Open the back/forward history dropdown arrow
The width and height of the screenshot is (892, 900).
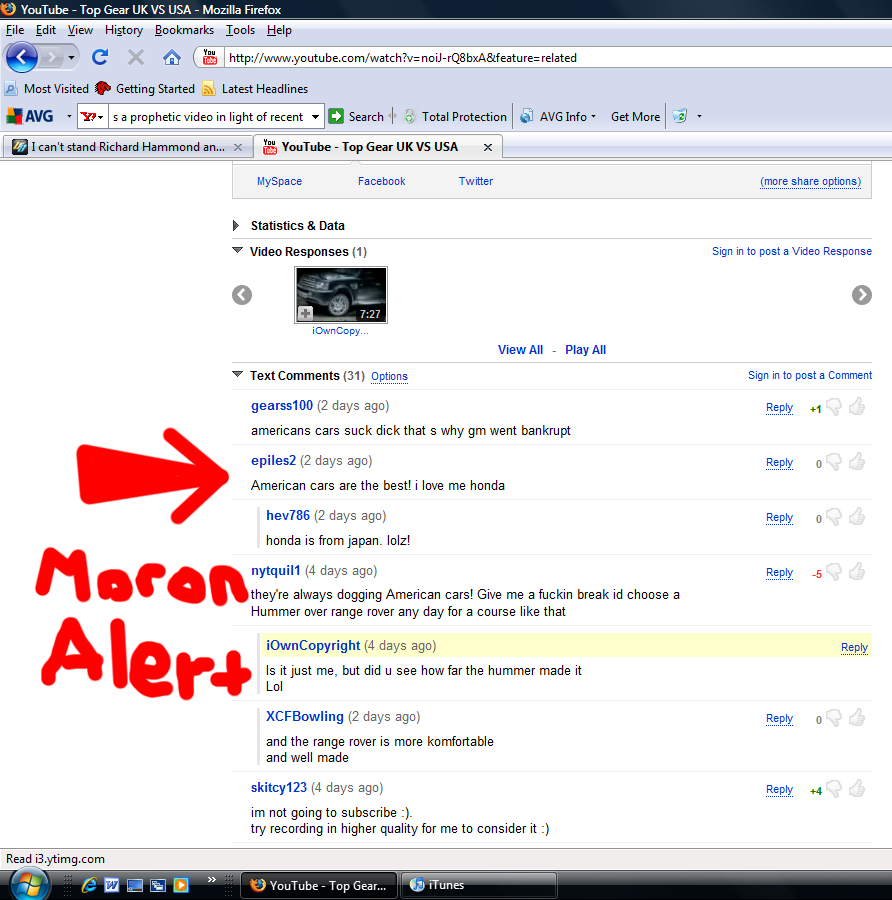(x=71, y=57)
